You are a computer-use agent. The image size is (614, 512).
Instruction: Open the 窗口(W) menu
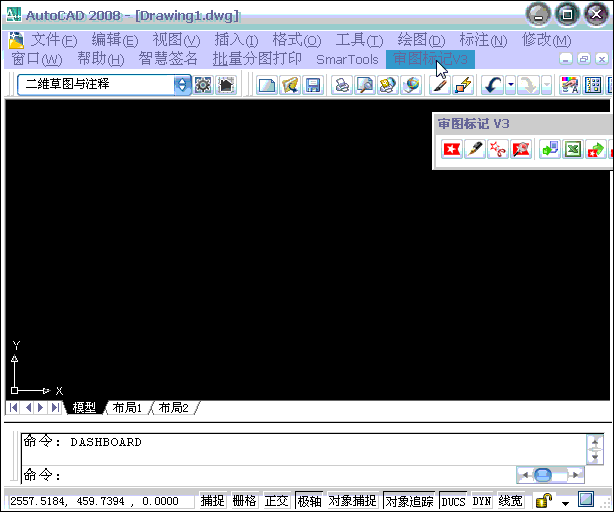click(36, 59)
